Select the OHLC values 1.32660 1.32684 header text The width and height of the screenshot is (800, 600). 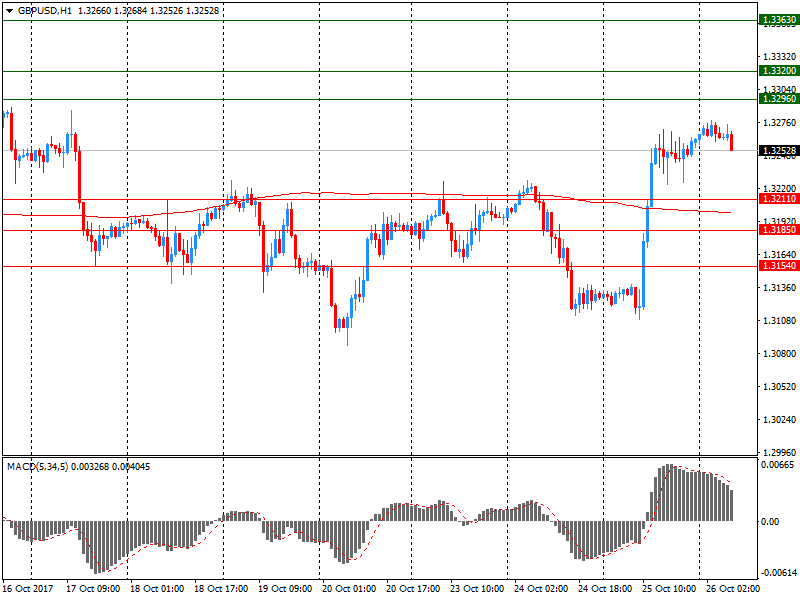(x=111, y=11)
